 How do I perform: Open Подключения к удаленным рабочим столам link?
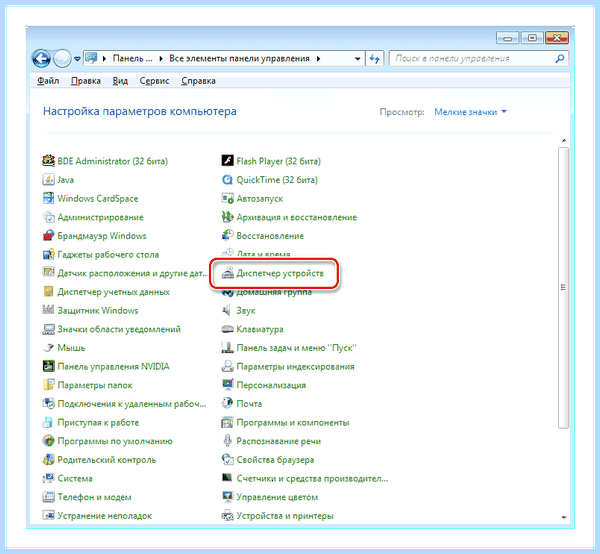[x=132, y=404]
